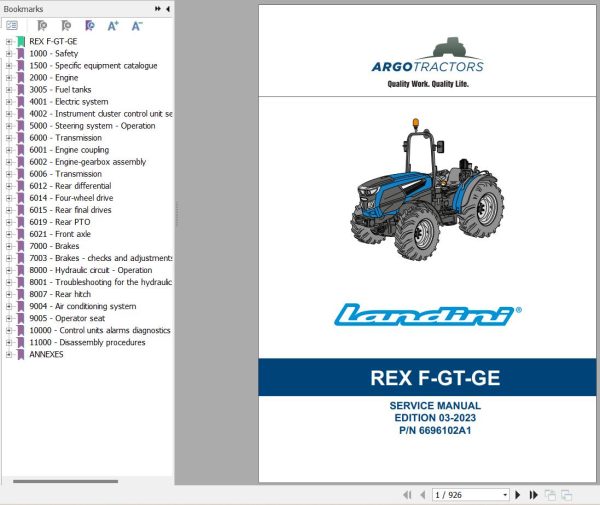The height and width of the screenshot is (505, 600).
Task: Open the 6002 - Engine-gearbox assembly bookmark
Action: tap(88, 162)
